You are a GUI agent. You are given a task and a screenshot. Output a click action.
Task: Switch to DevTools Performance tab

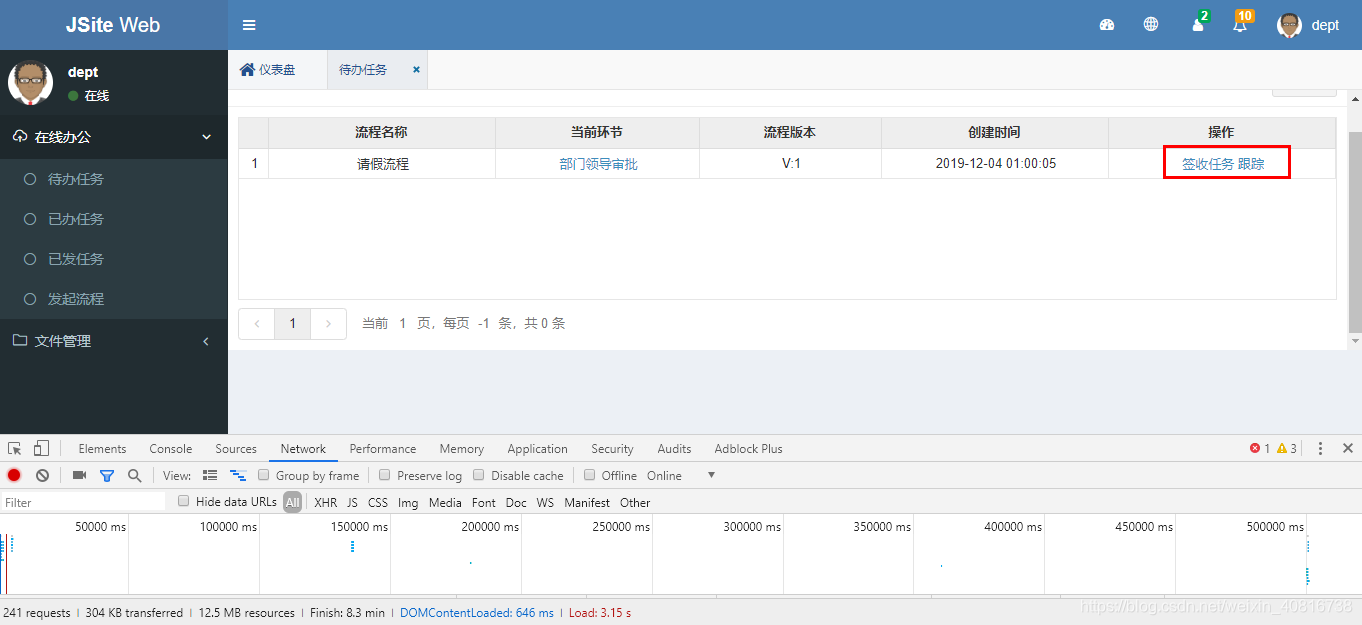383,449
